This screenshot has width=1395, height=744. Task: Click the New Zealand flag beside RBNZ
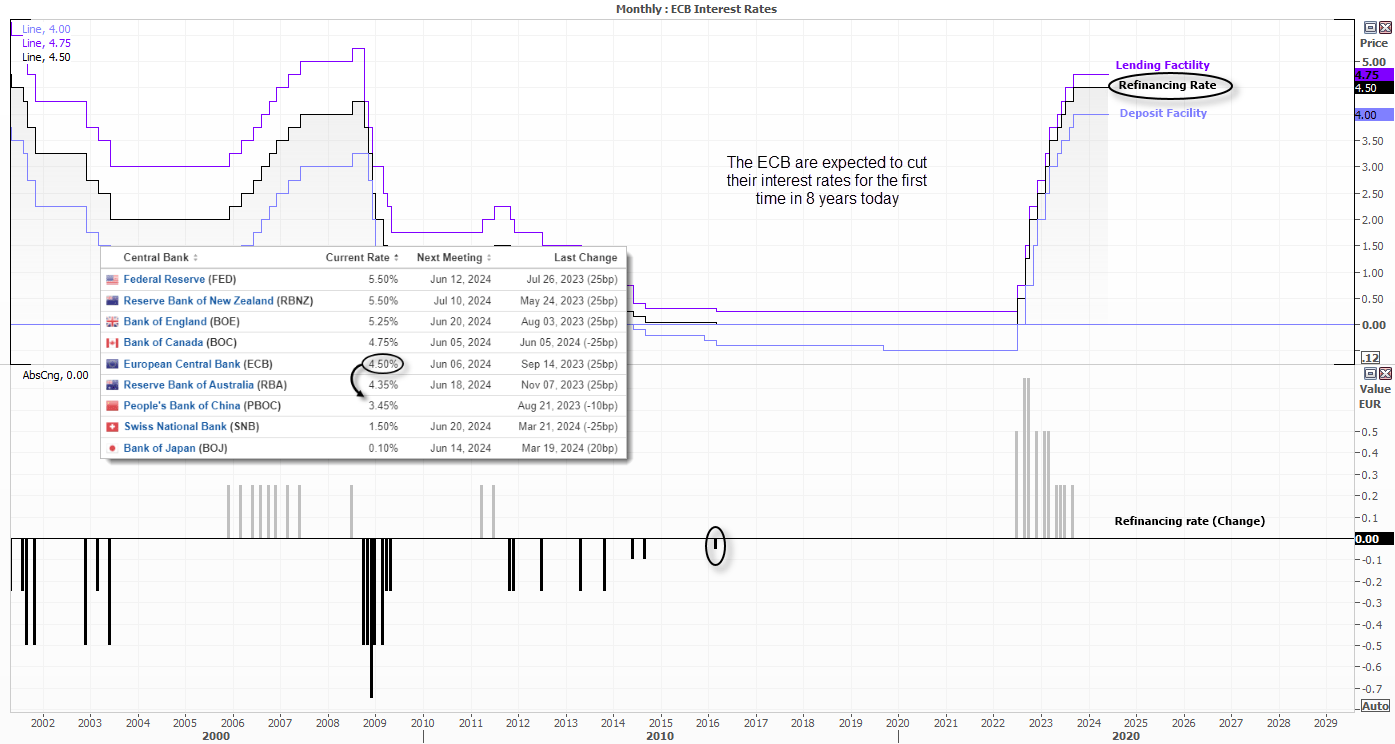coord(112,301)
